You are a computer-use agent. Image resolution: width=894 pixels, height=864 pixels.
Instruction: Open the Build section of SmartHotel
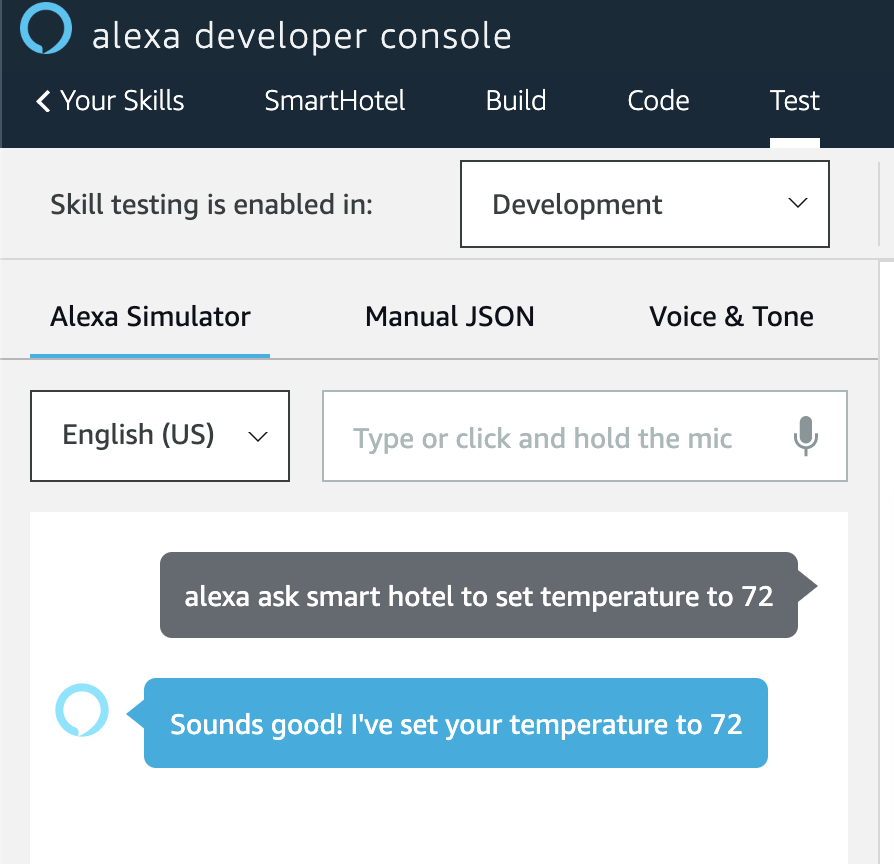(515, 100)
